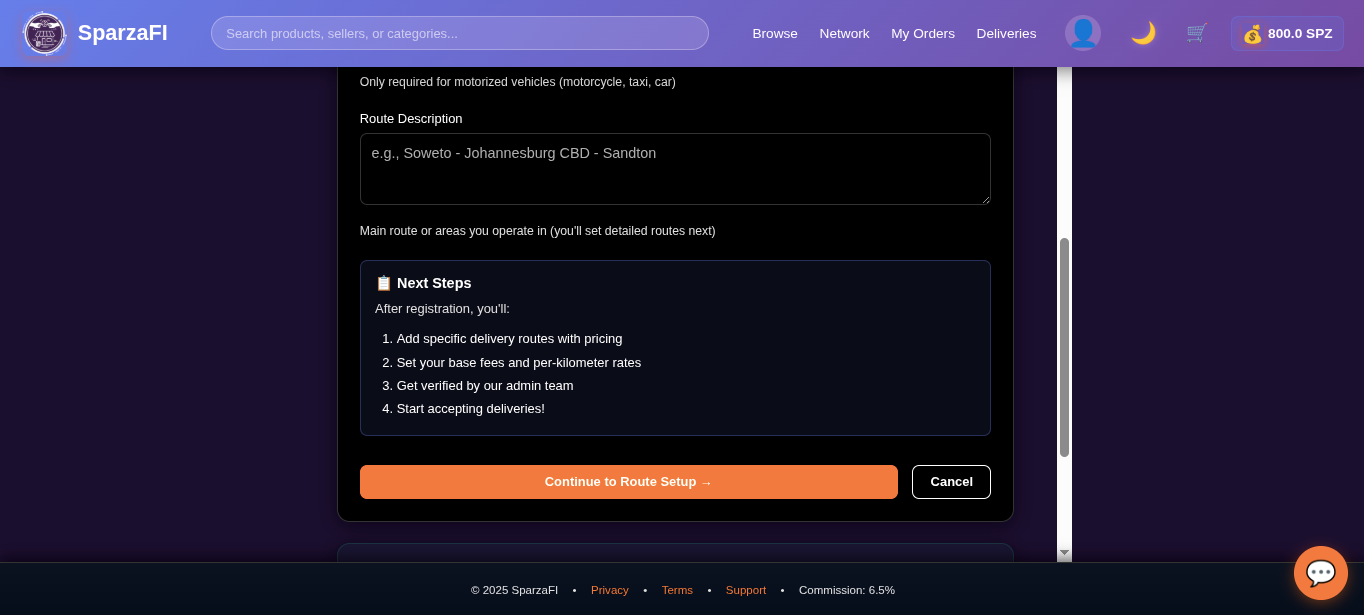Open the shopping cart icon

[1196, 33]
